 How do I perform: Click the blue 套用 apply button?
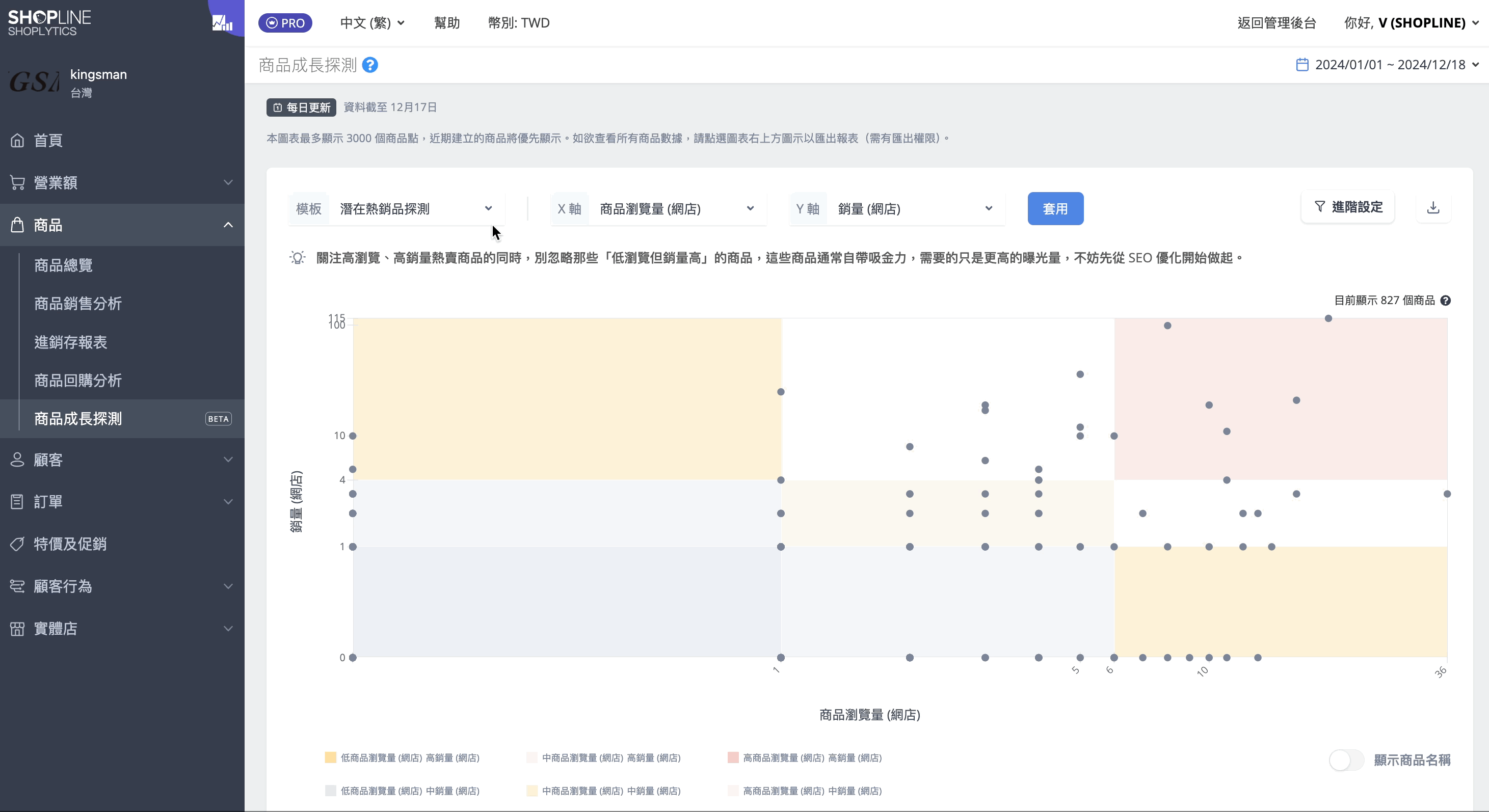coord(1055,209)
